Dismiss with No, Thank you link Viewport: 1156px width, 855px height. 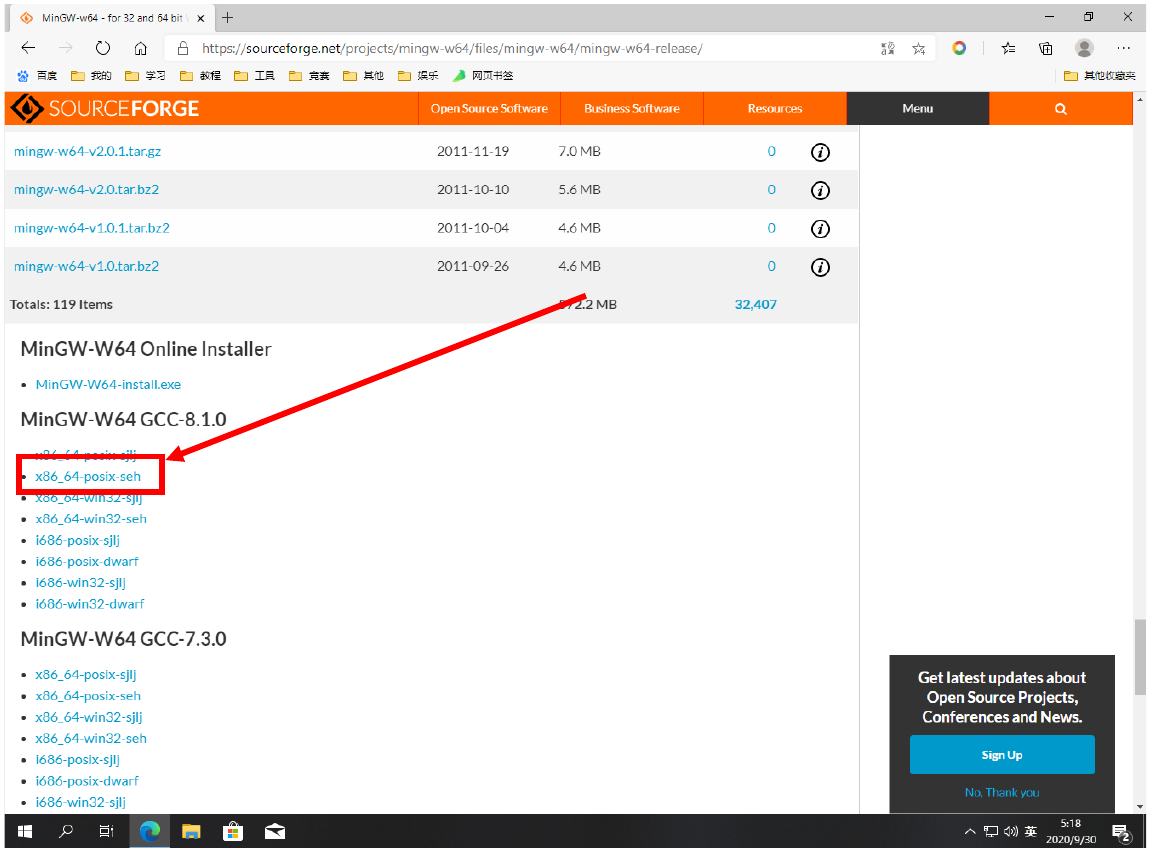pyautogui.click(x=1002, y=792)
